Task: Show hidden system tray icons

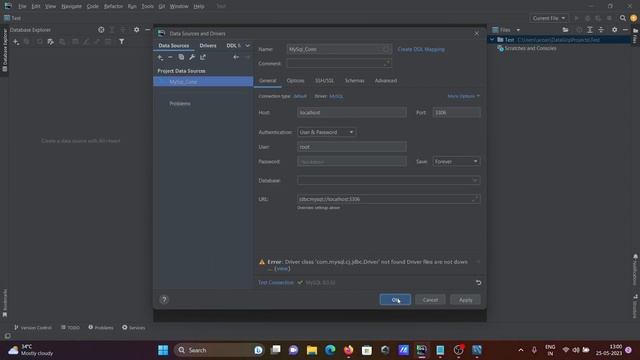Action: (520, 350)
